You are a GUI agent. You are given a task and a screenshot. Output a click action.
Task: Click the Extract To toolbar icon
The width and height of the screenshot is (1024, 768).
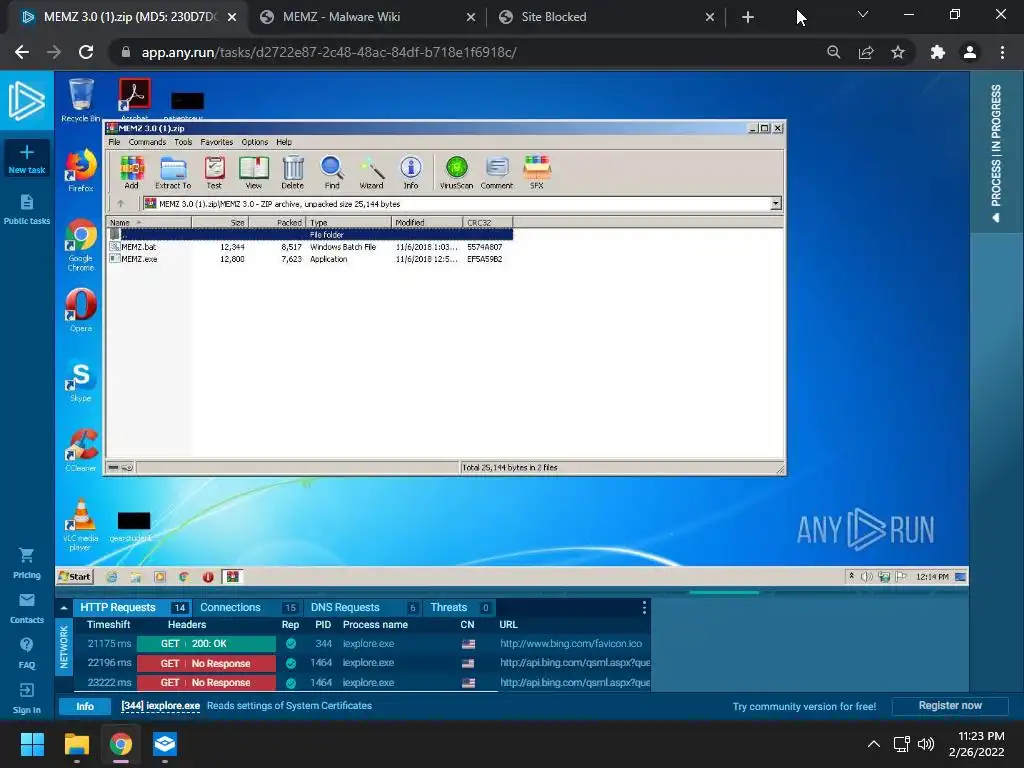(173, 172)
